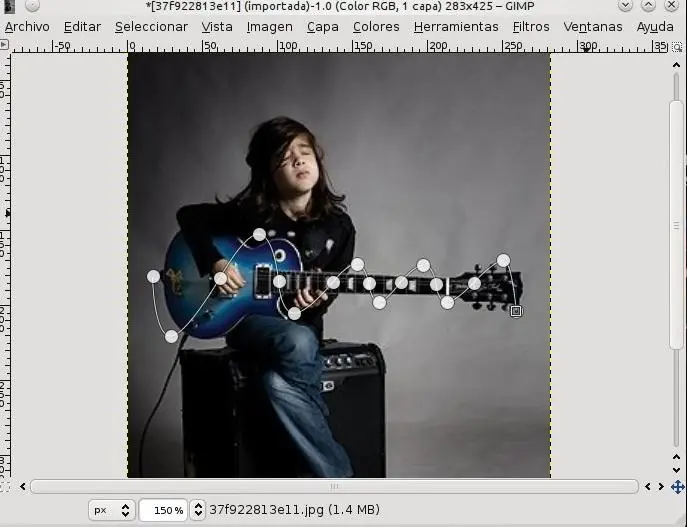This screenshot has height=527, width=687.
Task: Click the scroll right arrow at far right
Action: click(x=661, y=486)
